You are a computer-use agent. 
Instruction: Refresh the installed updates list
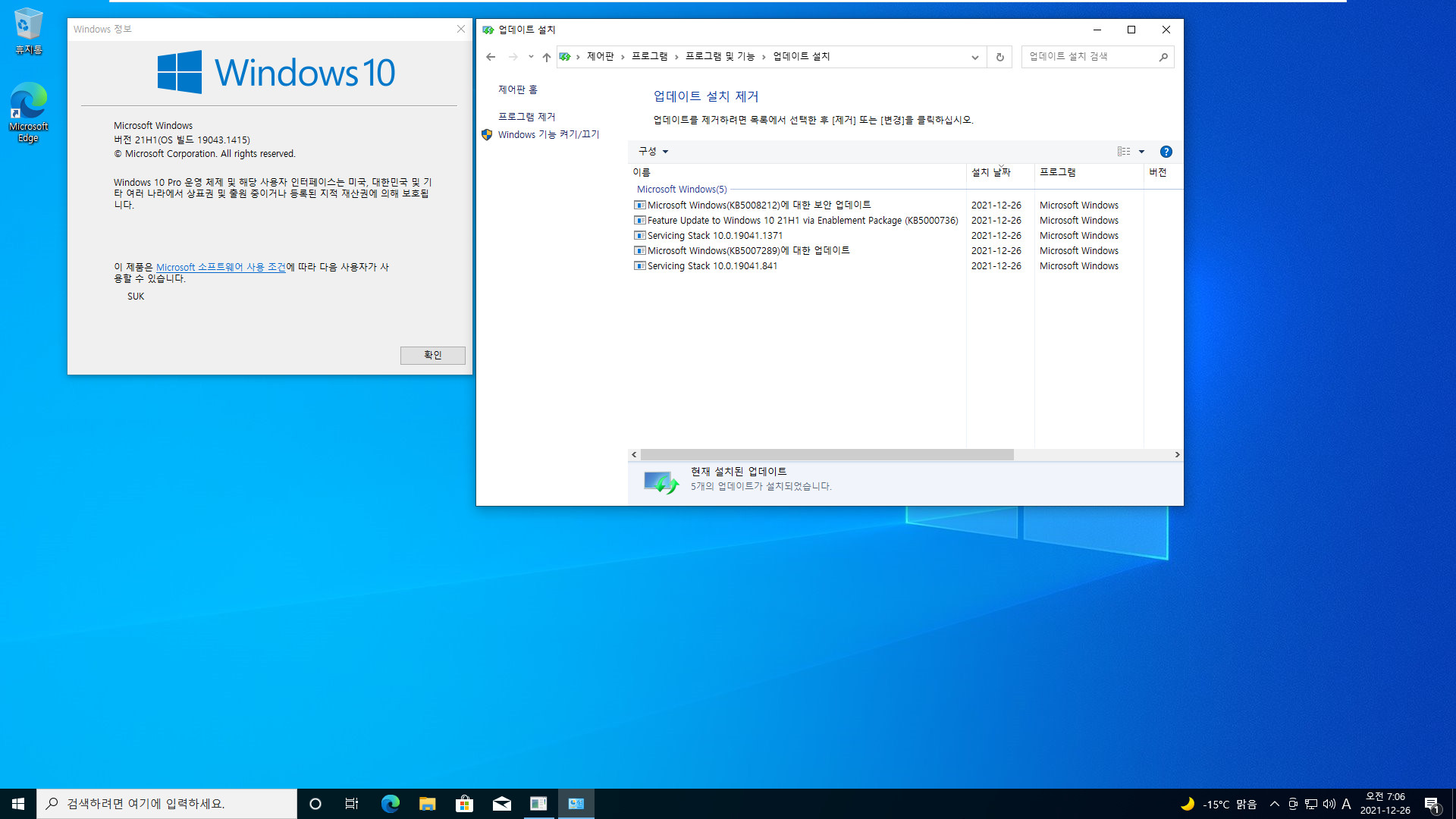(999, 57)
